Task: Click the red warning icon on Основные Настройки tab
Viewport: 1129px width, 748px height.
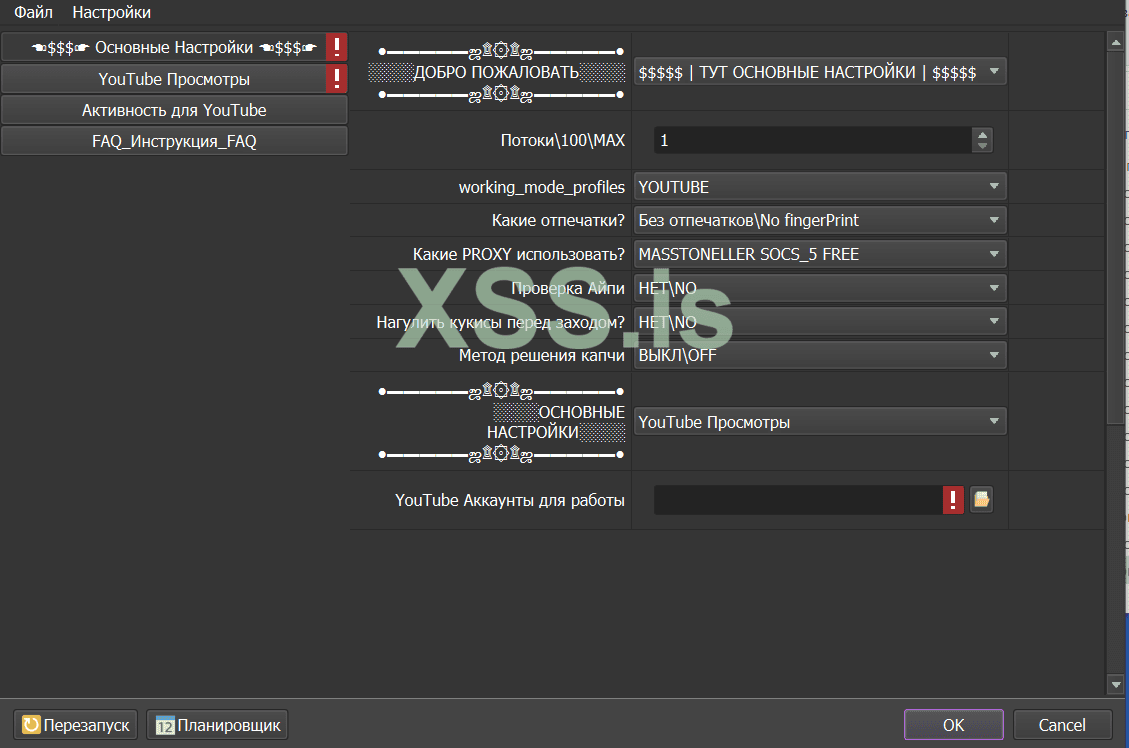Action: pos(336,48)
